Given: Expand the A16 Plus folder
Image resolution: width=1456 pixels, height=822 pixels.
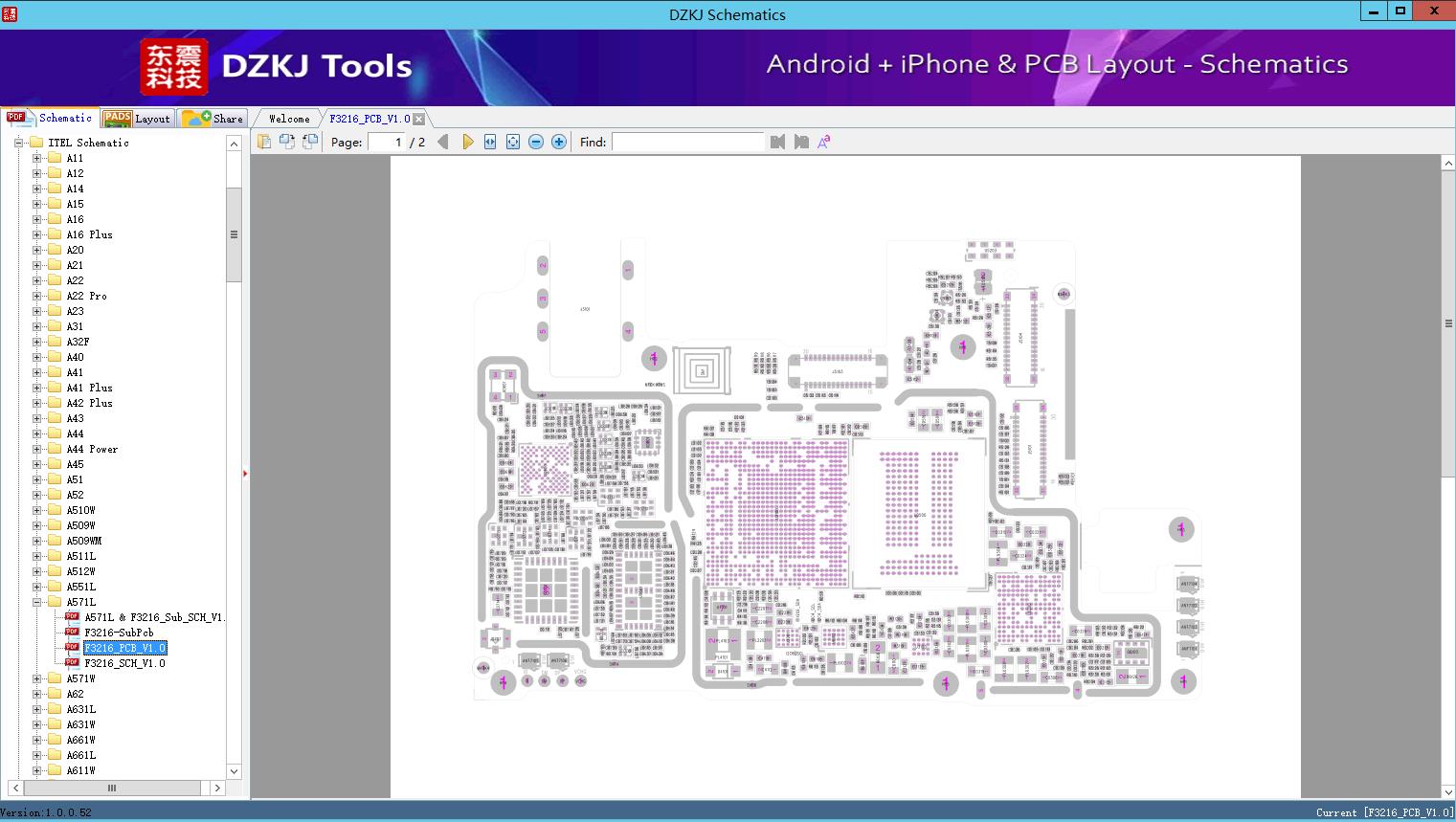Looking at the screenshot, I should click(36, 234).
